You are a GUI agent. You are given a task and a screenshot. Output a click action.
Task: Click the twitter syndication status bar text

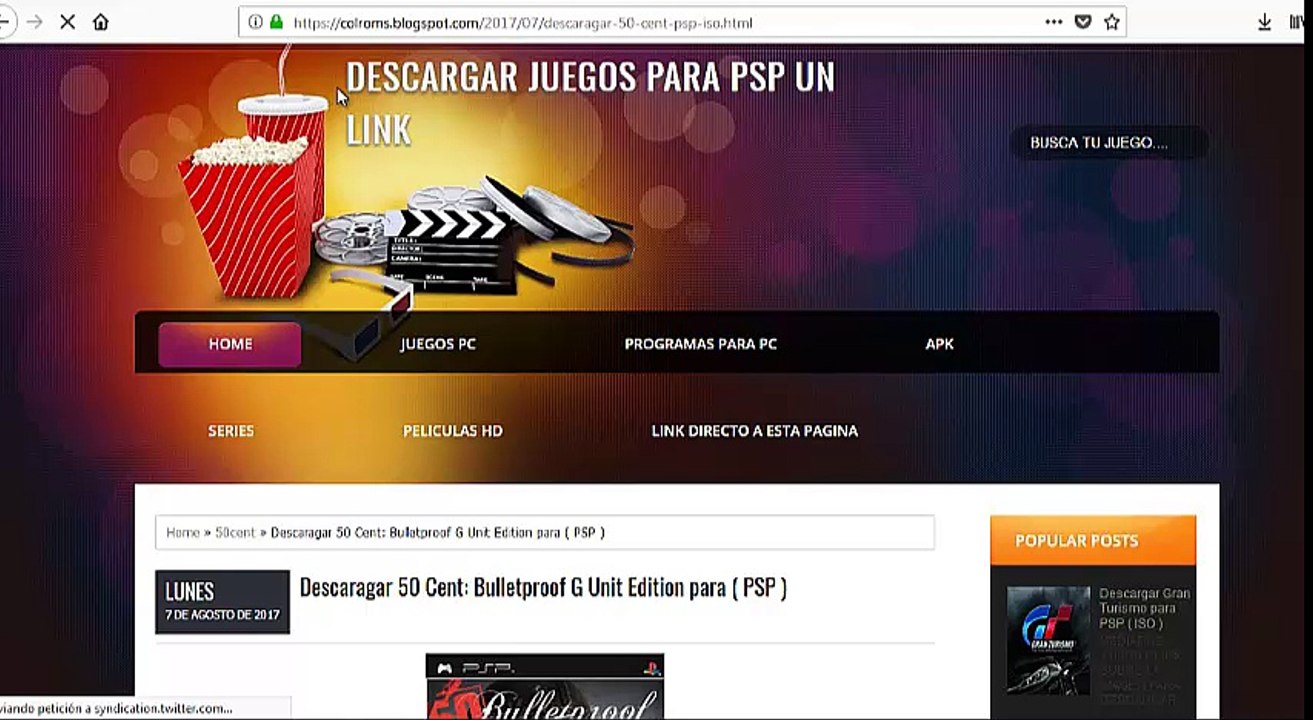pyautogui.click(x=117, y=708)
